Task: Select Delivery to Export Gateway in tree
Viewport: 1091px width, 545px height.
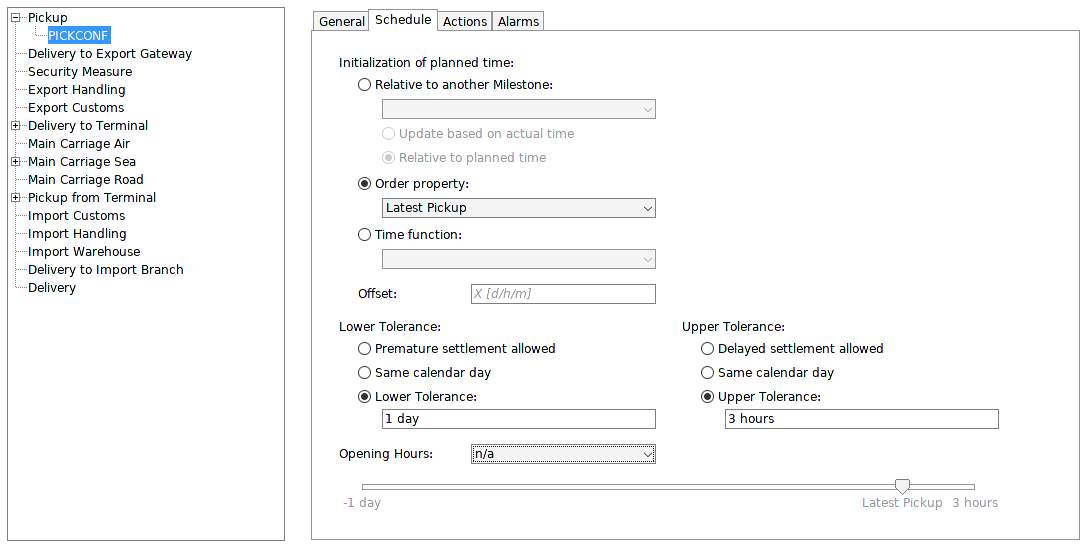Action: (x=110, y=54)
